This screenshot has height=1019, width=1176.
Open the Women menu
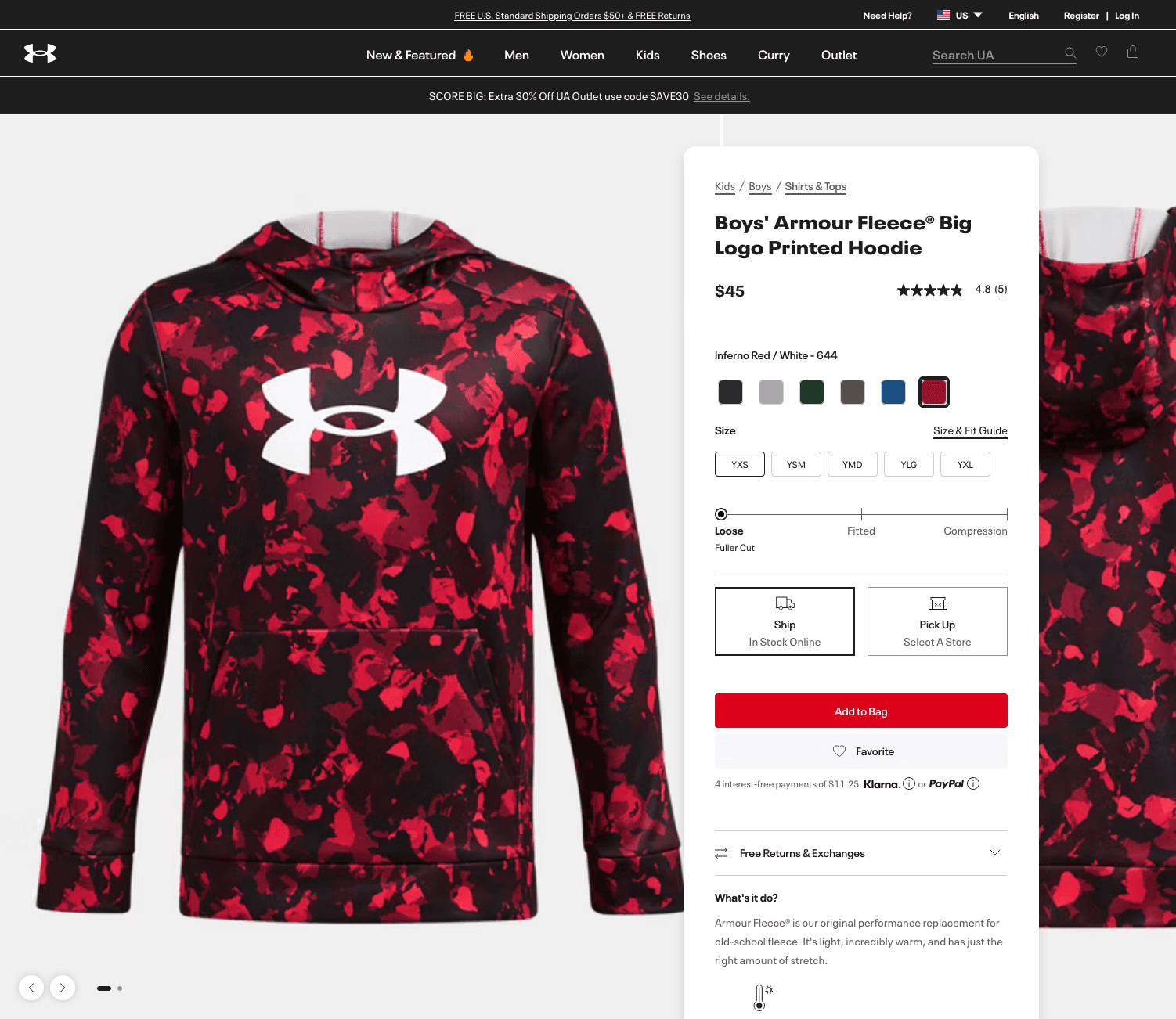(x=583, y=55)
